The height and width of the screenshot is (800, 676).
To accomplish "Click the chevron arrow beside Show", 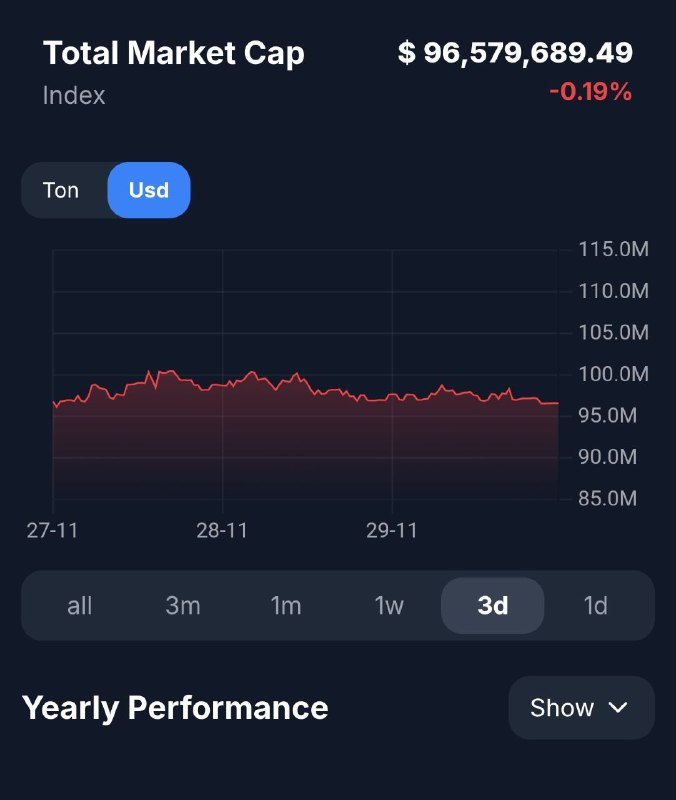I will point(618,708).
